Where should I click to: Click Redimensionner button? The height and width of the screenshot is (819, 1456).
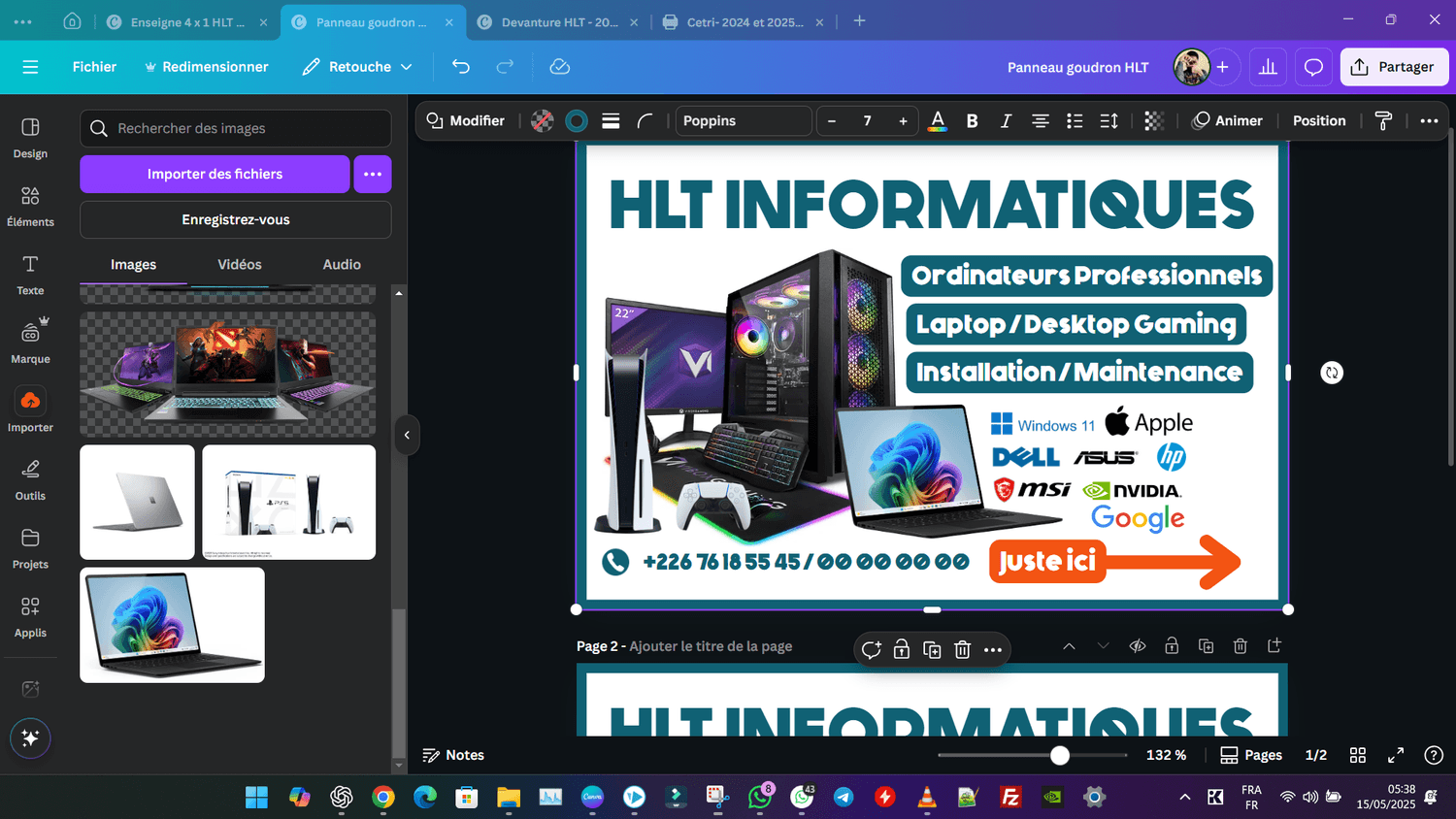click(207, 67)
